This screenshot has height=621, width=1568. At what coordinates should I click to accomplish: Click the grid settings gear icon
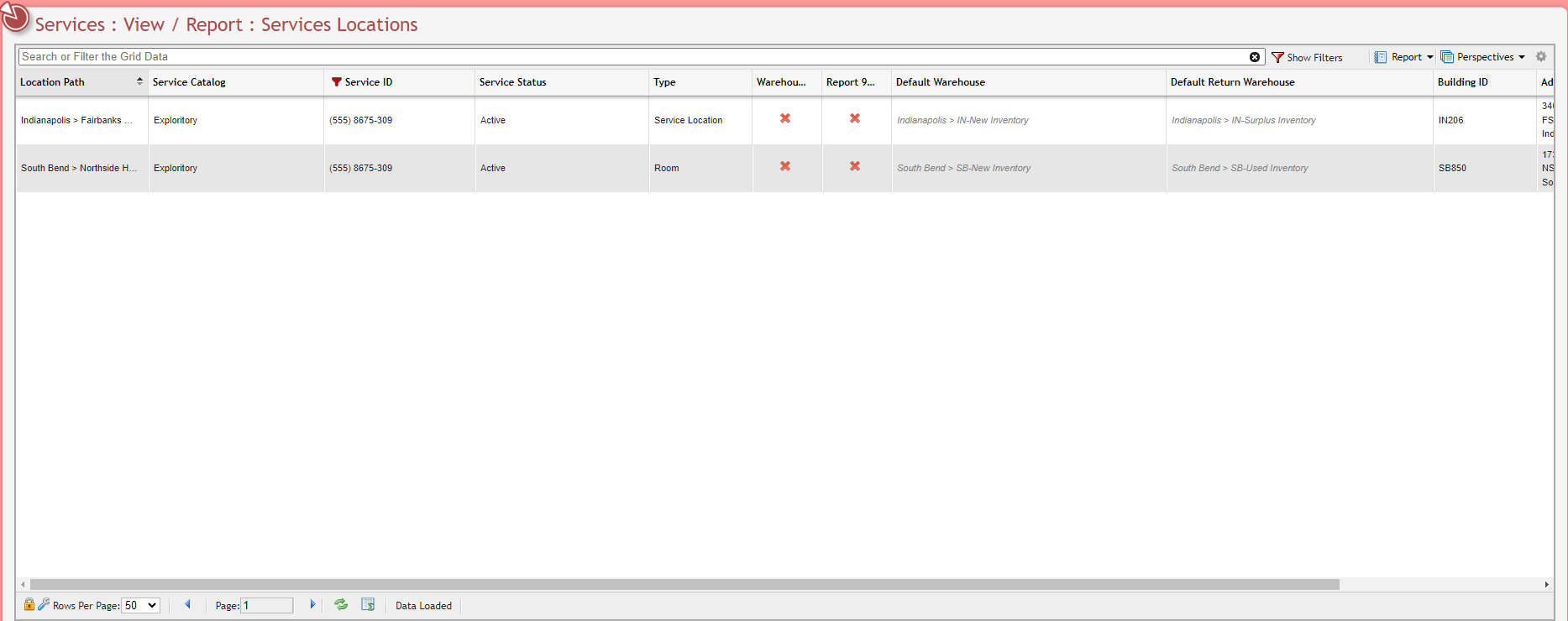click(1541, 57)
